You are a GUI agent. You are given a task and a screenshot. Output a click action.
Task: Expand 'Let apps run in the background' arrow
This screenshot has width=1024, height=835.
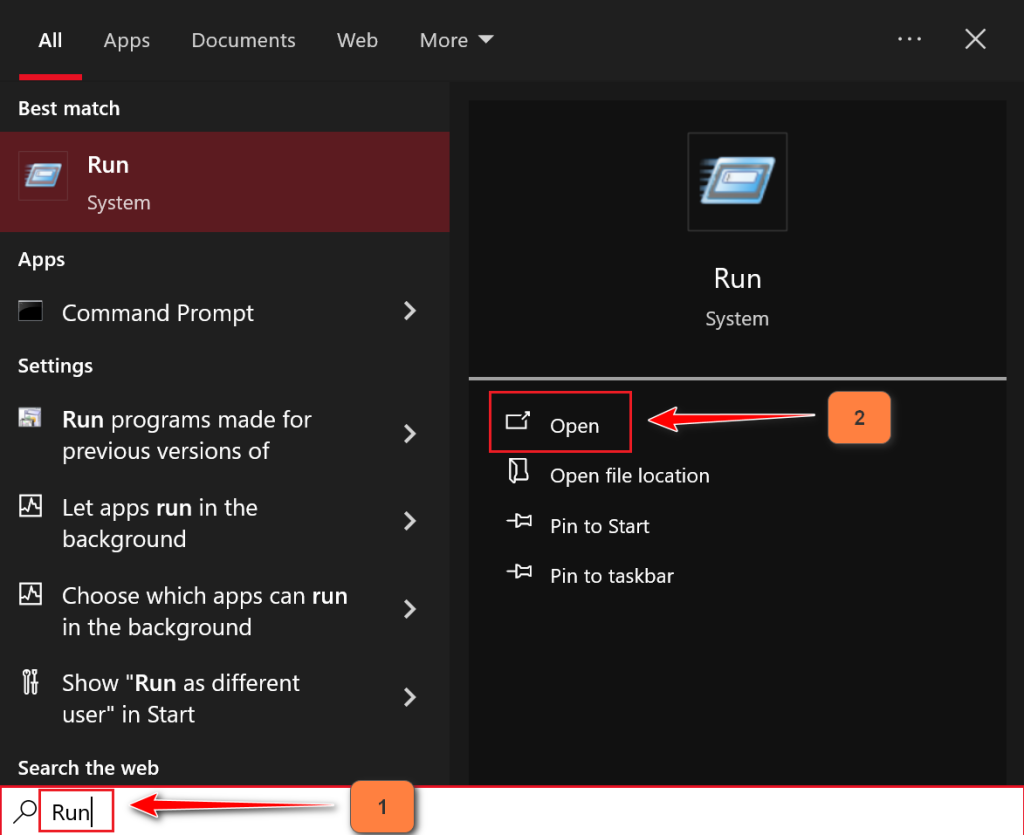point(409,522)
